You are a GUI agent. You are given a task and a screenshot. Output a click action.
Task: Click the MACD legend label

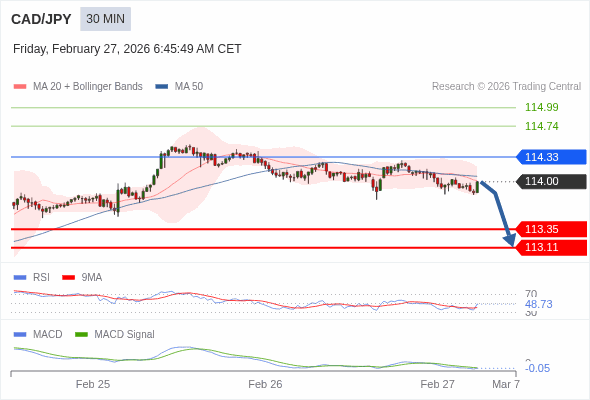click(48, 335)
